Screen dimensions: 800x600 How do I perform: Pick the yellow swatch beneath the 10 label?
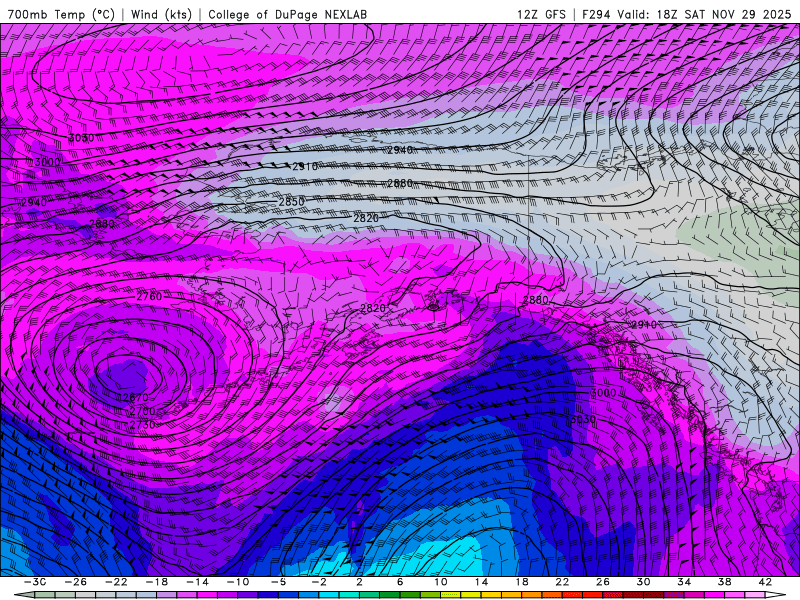pyautogui.click(x=451, y=595)
